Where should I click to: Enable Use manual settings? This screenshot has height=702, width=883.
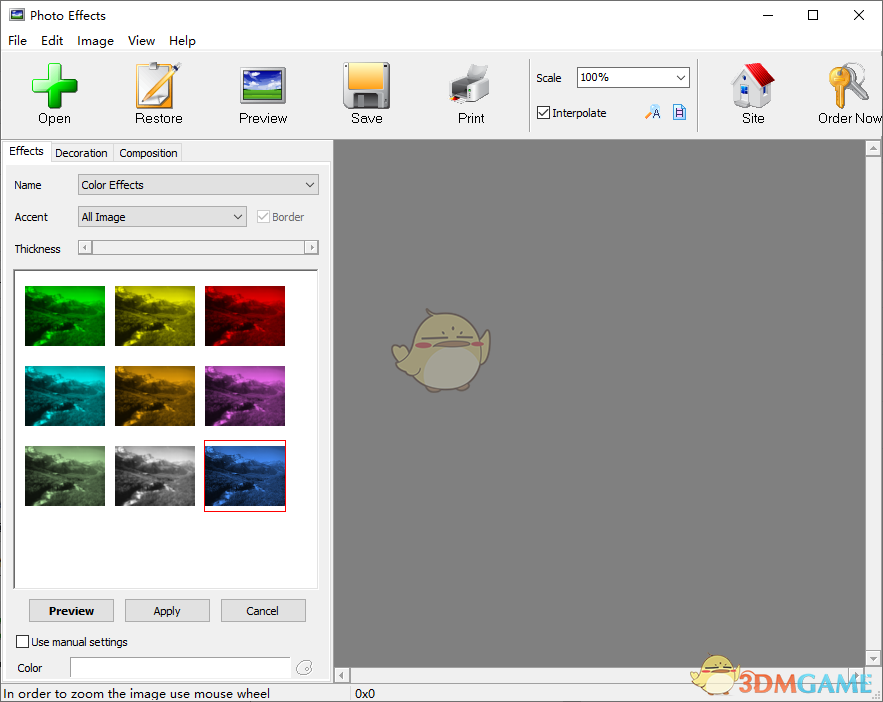click(22, 641)
